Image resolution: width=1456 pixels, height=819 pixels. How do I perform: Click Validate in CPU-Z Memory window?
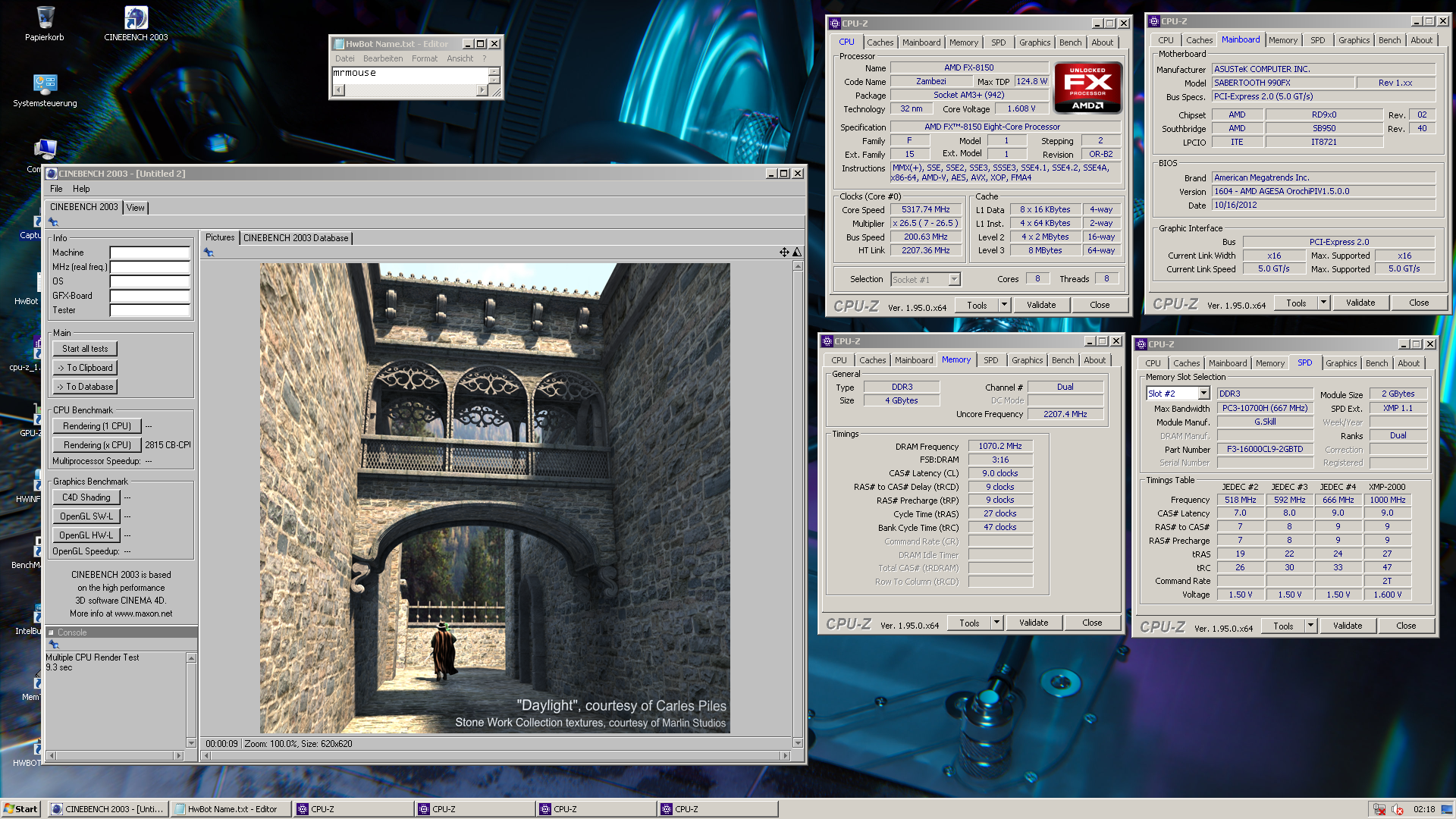[x=1034, y=623]
